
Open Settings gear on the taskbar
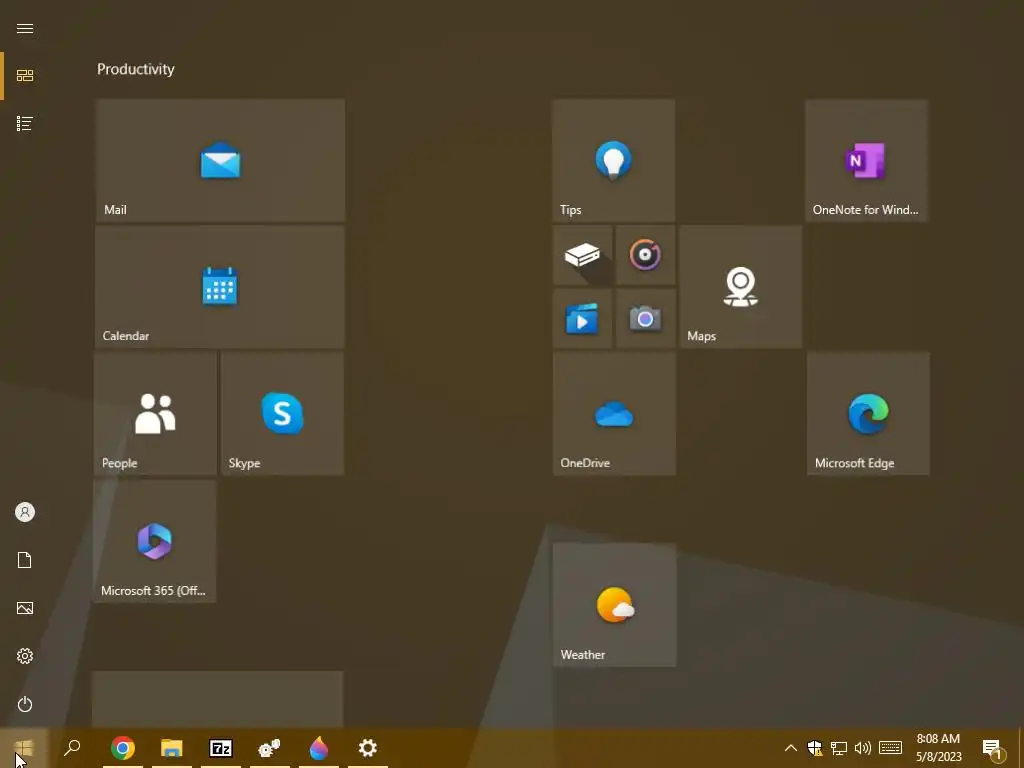(368, 748)
